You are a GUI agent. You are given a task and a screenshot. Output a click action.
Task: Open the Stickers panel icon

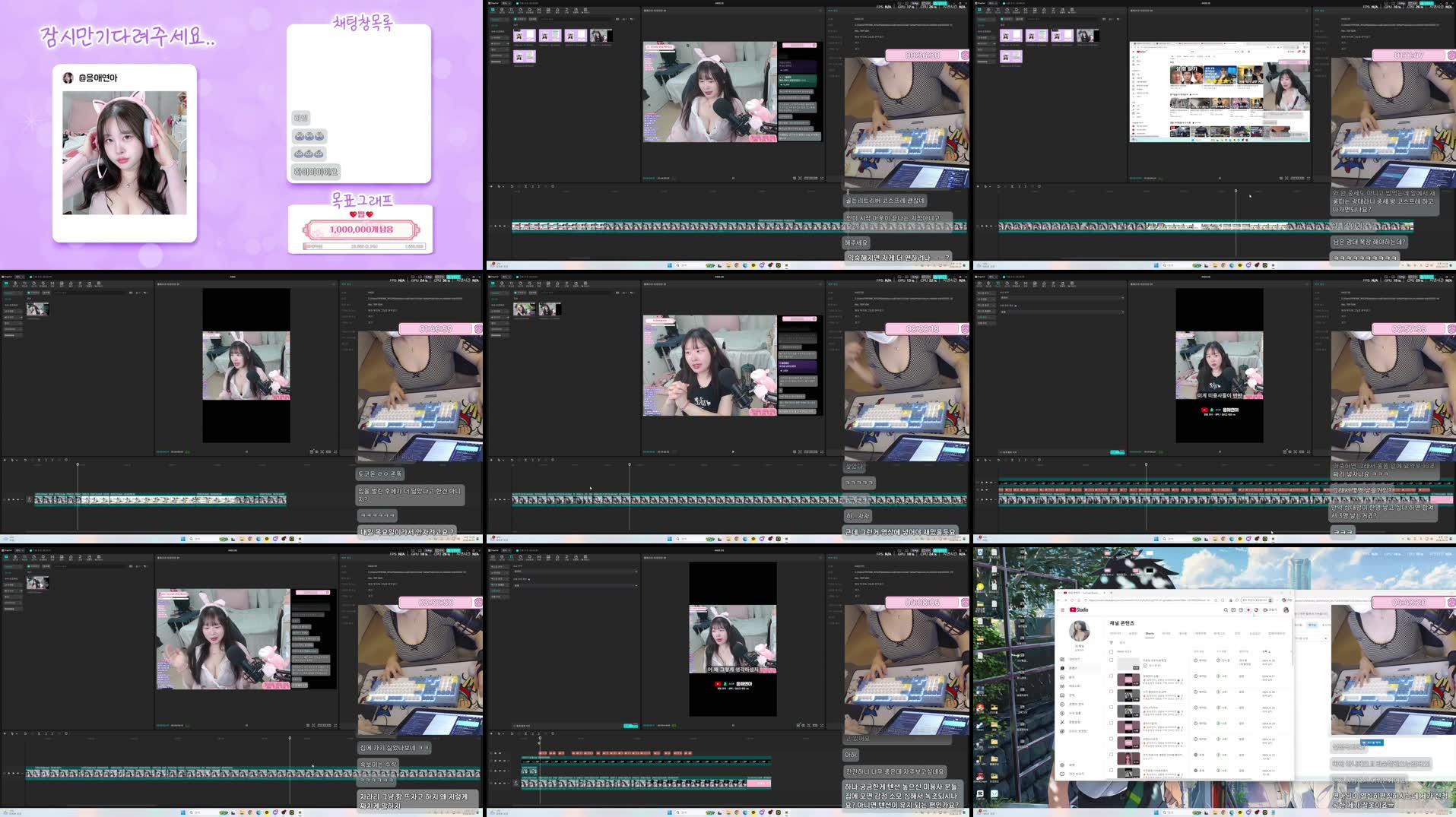point(521,10)
